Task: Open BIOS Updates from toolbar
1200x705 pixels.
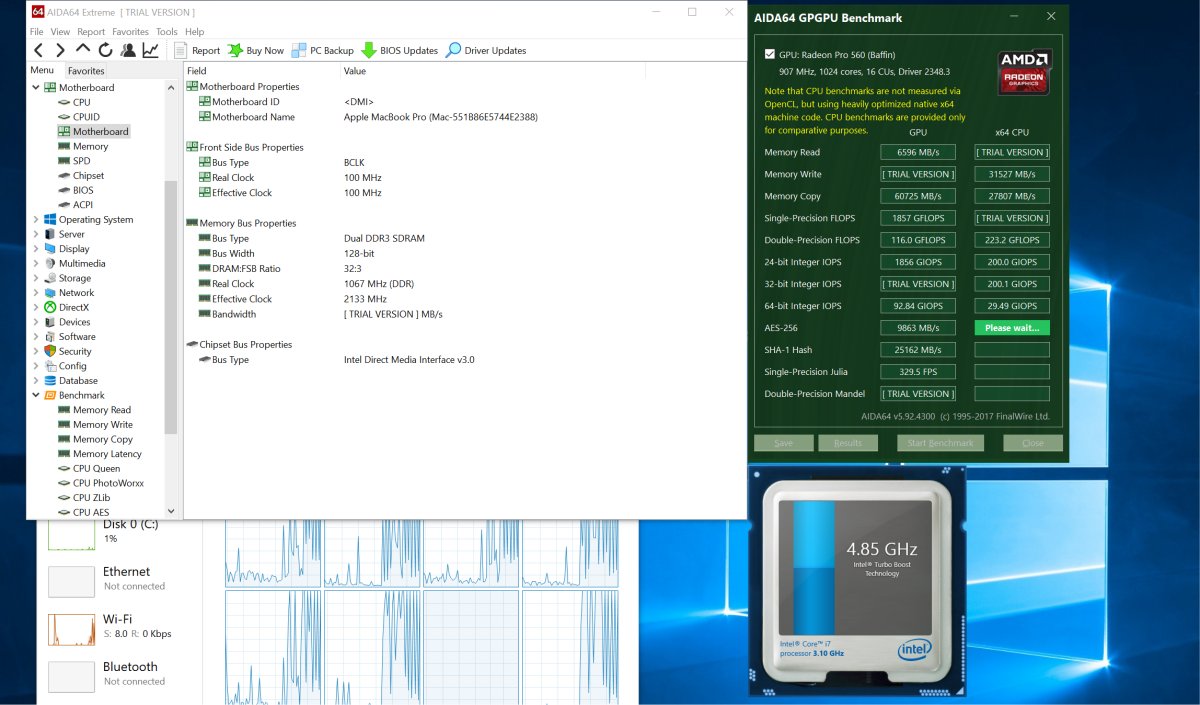Action: click(x=400, y=50)
